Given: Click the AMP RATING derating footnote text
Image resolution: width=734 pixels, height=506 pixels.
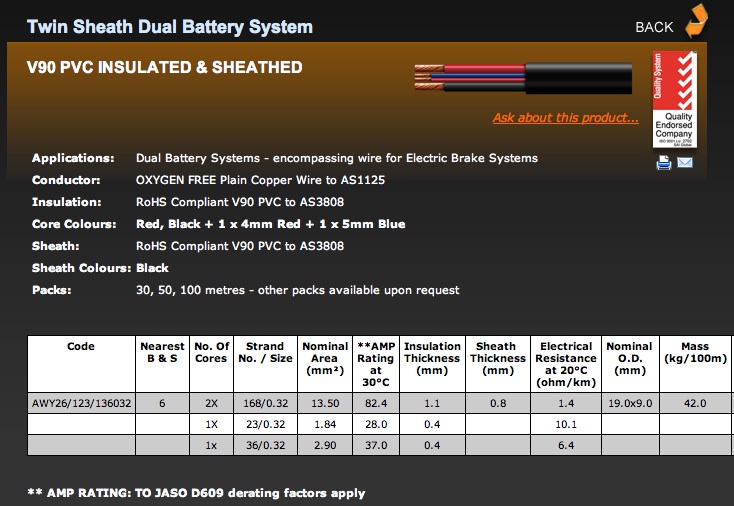Looking at the screenshot, I should [x=196, y=493].
